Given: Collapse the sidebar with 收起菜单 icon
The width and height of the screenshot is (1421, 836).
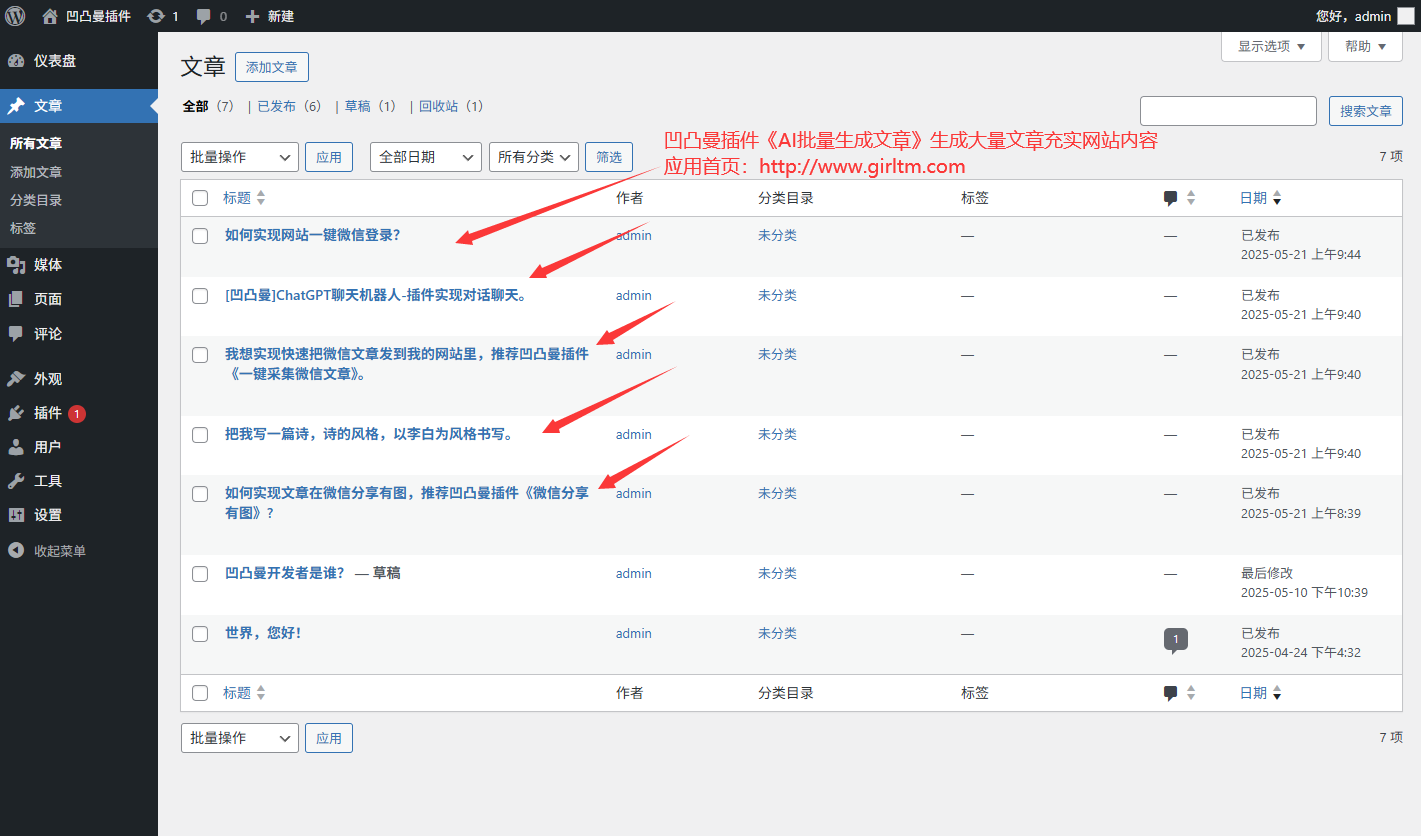Looking at the screenshot, I should click(16, 550).
